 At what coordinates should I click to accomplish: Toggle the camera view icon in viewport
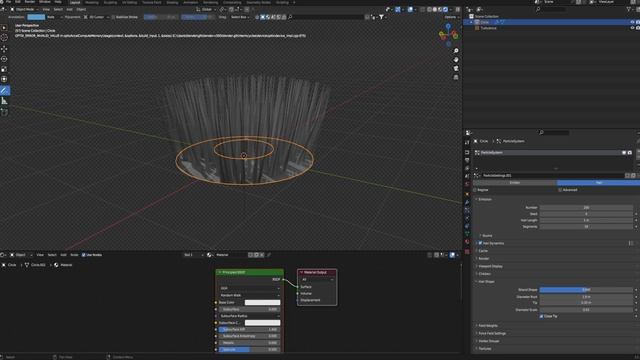pos(456,68)
